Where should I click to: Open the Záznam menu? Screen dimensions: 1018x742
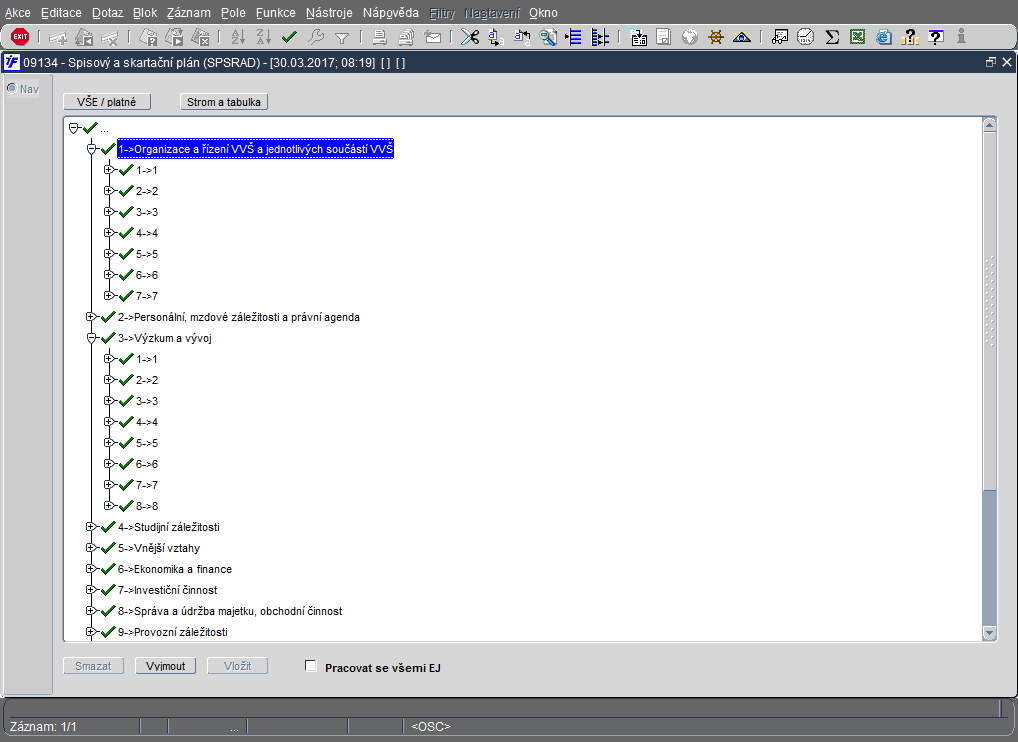(x=188, y=13)
